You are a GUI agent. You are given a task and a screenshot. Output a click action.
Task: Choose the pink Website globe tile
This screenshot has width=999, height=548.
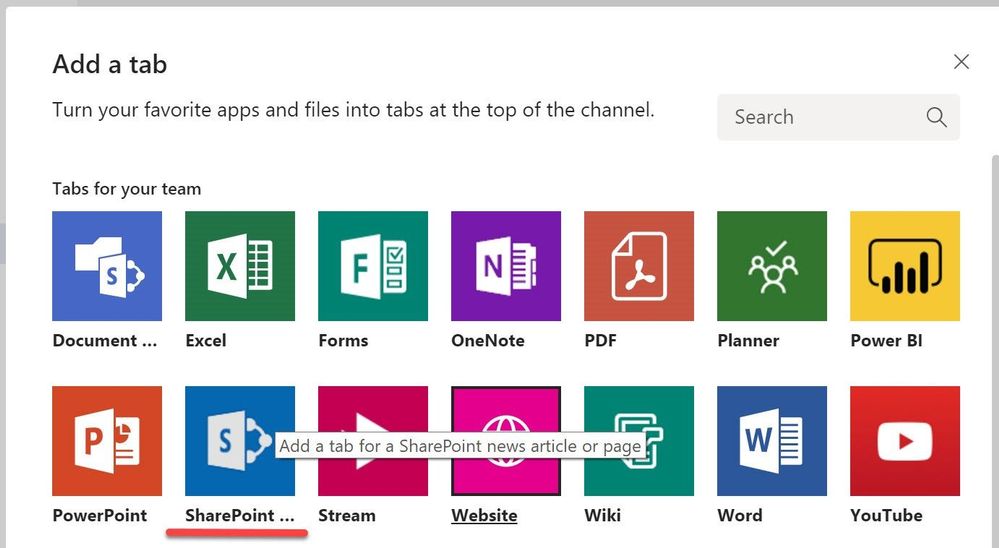(506, 441)
